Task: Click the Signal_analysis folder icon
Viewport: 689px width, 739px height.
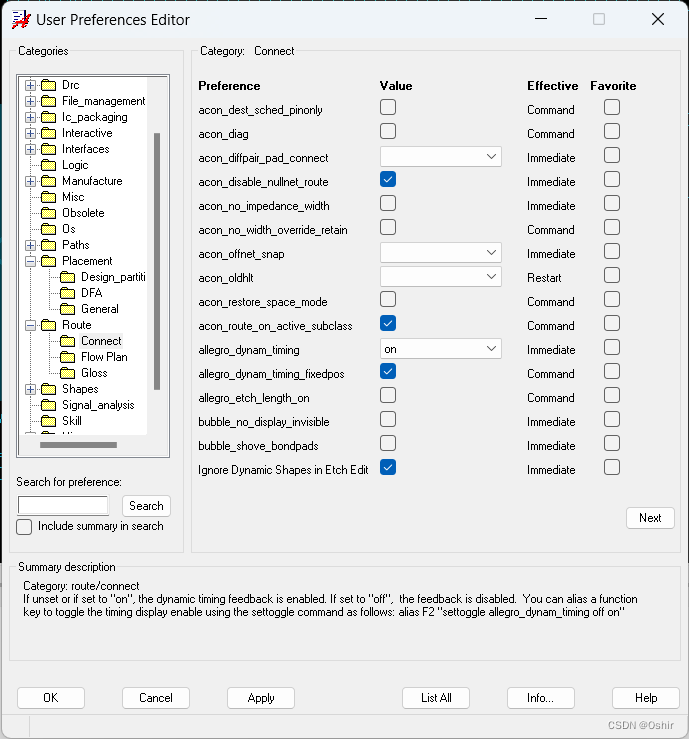Action: point(48,405)
